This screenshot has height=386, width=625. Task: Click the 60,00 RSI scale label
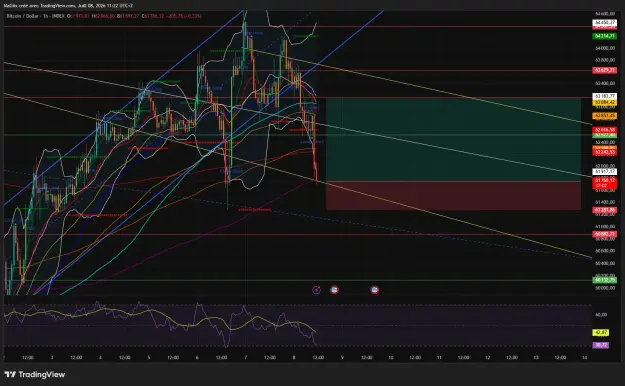pyautogui.click(x=601, y=315)
